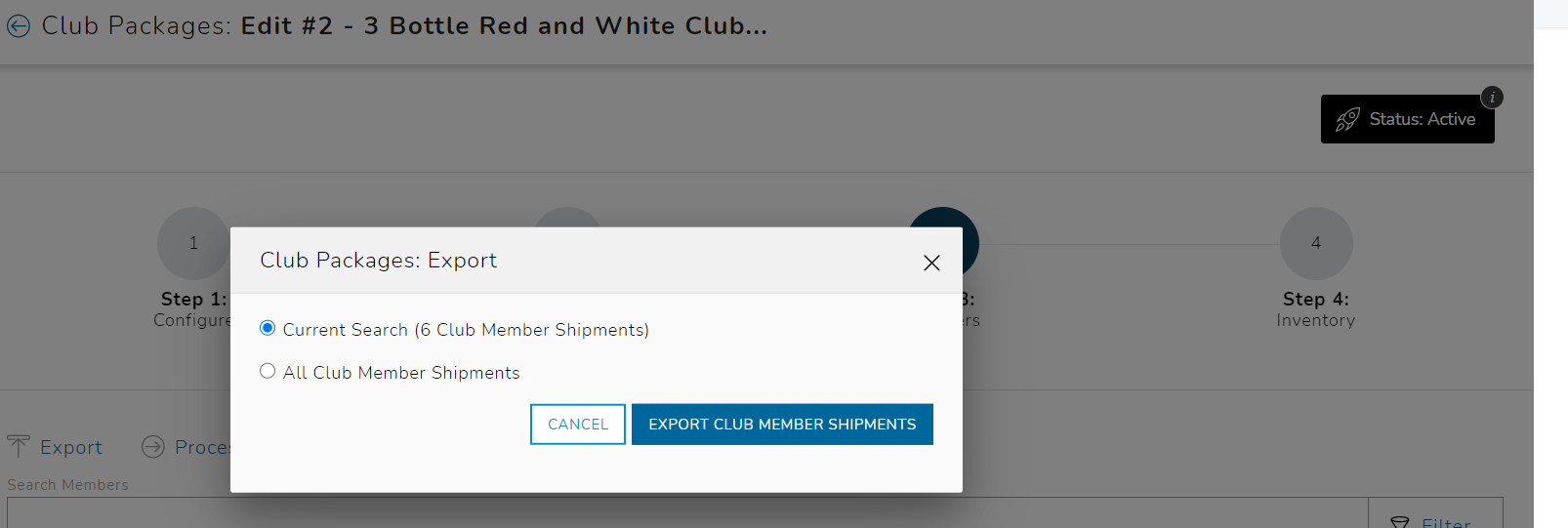The image size is (1568, 528).
Task: Open the Status: Active button
Action: click(1407, 119)
